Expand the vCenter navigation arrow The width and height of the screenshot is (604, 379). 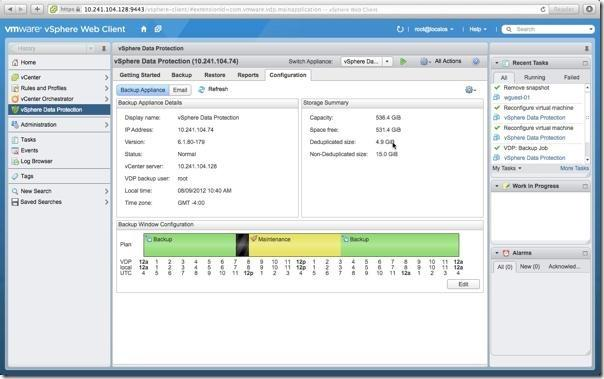[x=106, y=77]
